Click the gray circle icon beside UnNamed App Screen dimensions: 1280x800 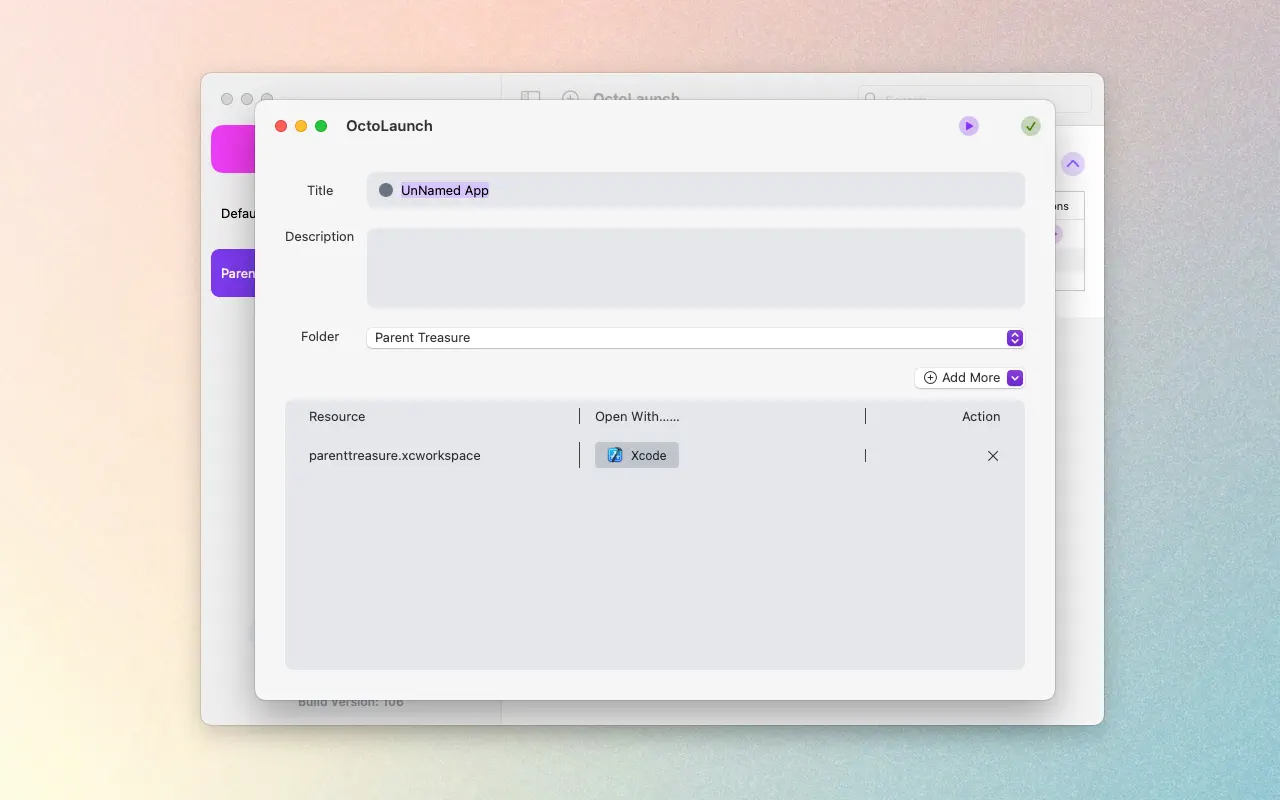tap(386, 189)
